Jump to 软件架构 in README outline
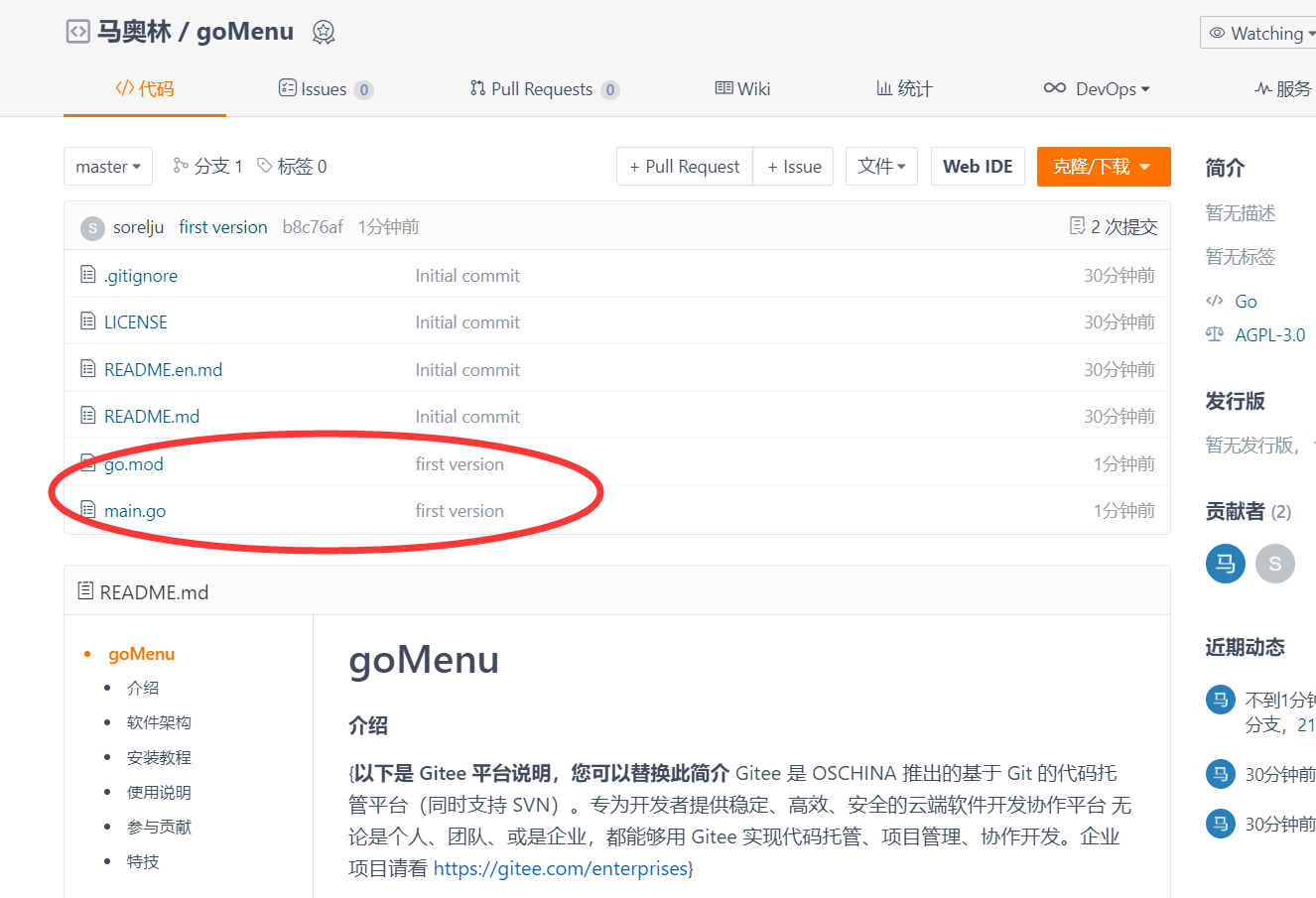The image size is (1316, 898). [159, 722]
